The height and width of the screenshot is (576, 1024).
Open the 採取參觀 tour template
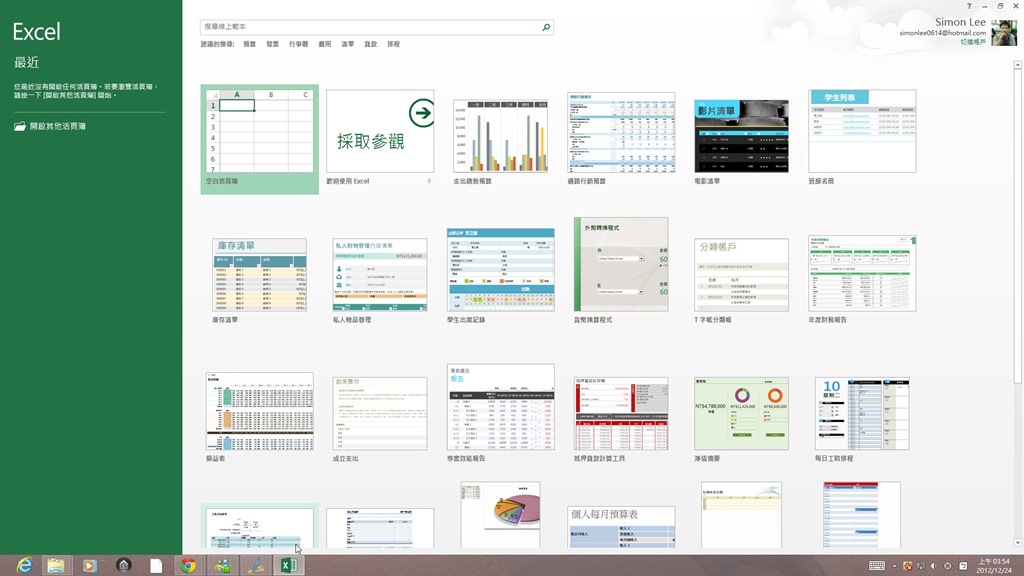[380, 131]
